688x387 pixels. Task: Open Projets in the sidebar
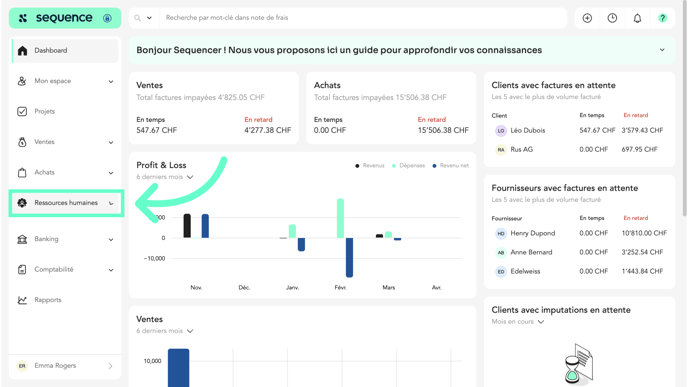click(45, 111)
